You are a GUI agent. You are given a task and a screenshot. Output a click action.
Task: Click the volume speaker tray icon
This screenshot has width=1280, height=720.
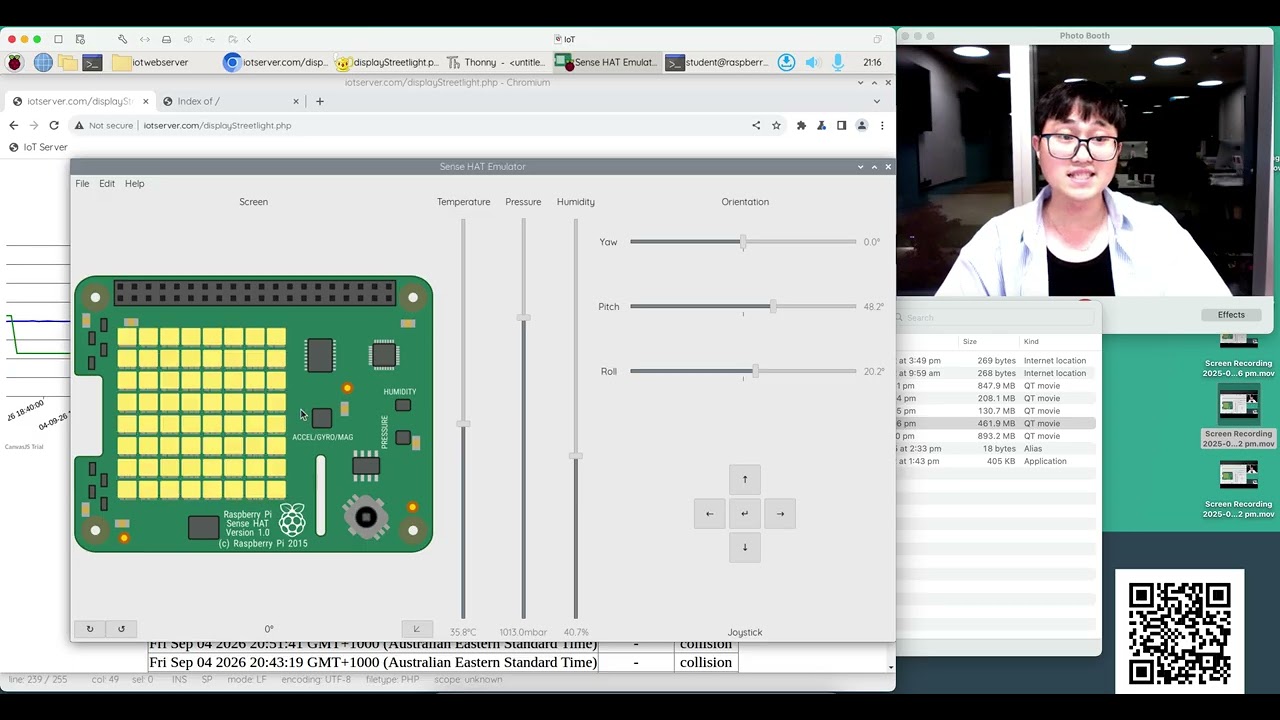[x=812, y=62]
